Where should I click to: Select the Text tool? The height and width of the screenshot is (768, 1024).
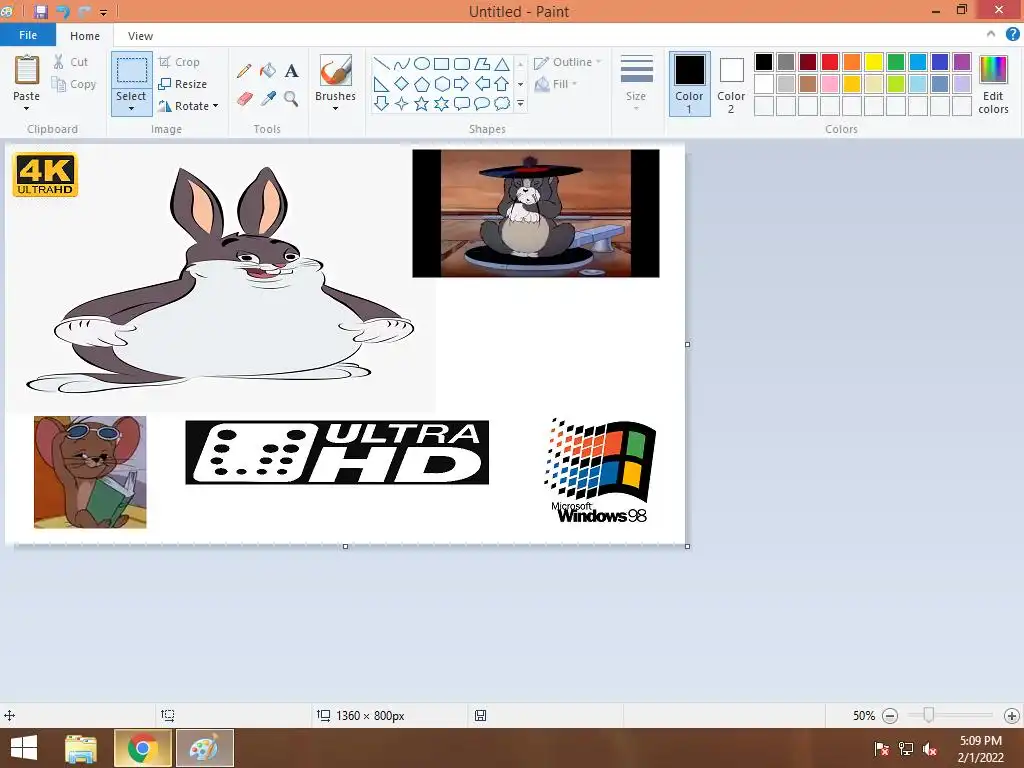(291, 71)
